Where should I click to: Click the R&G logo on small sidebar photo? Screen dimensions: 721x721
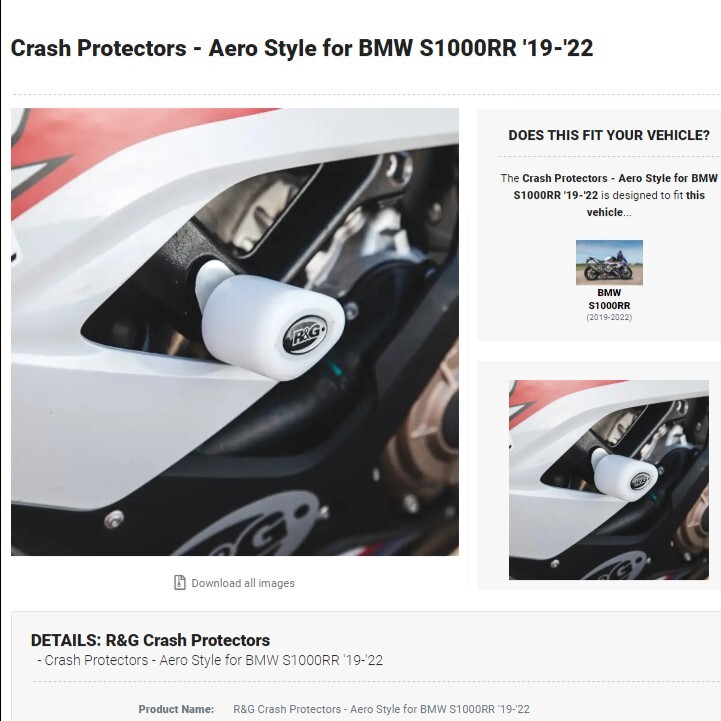pos(640,481)
